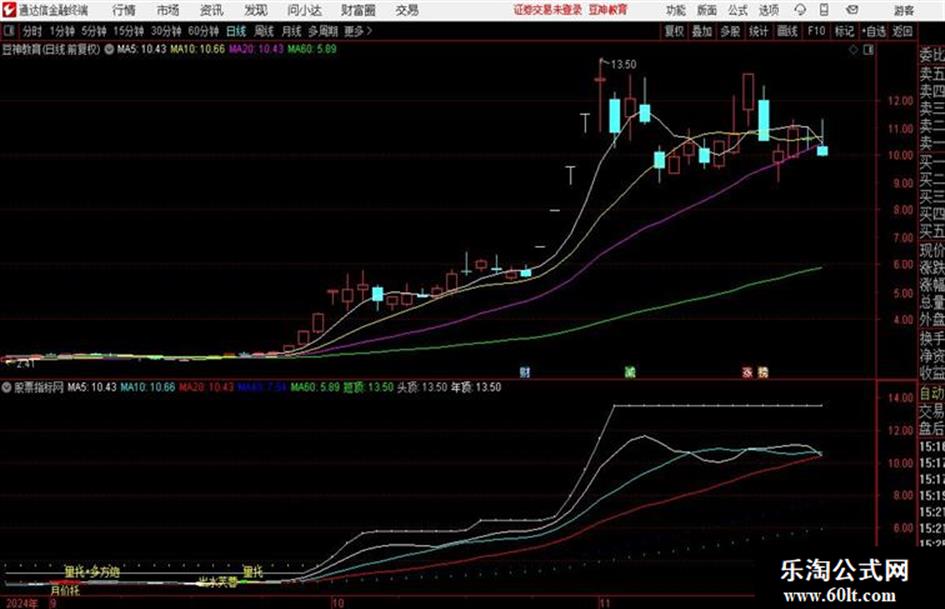Select the 日线 daily period tab
Viewport: 945px width, 609px height.
pyautogui.click(x=236, y=31)
